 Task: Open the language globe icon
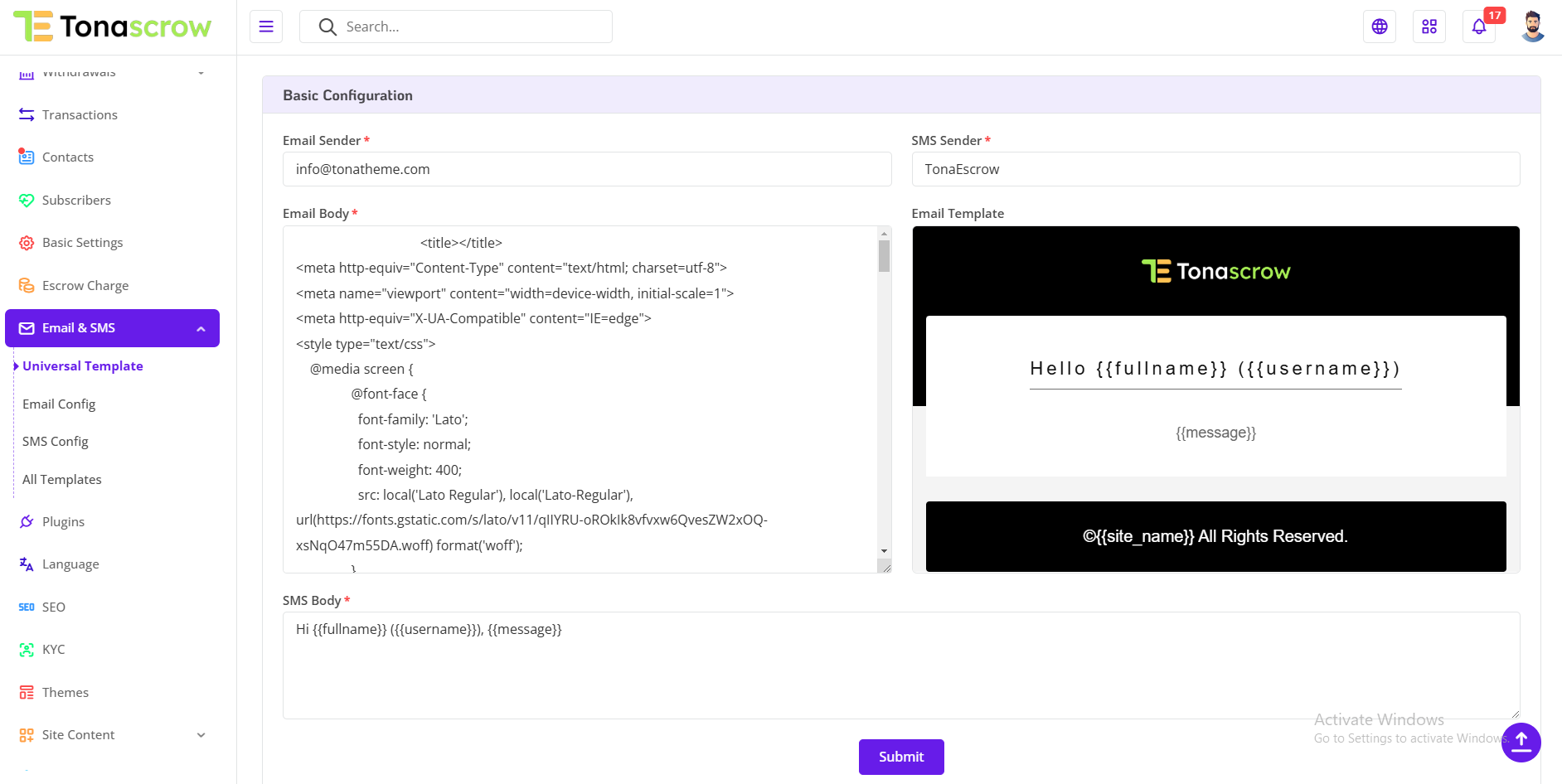pos(1380,27)
